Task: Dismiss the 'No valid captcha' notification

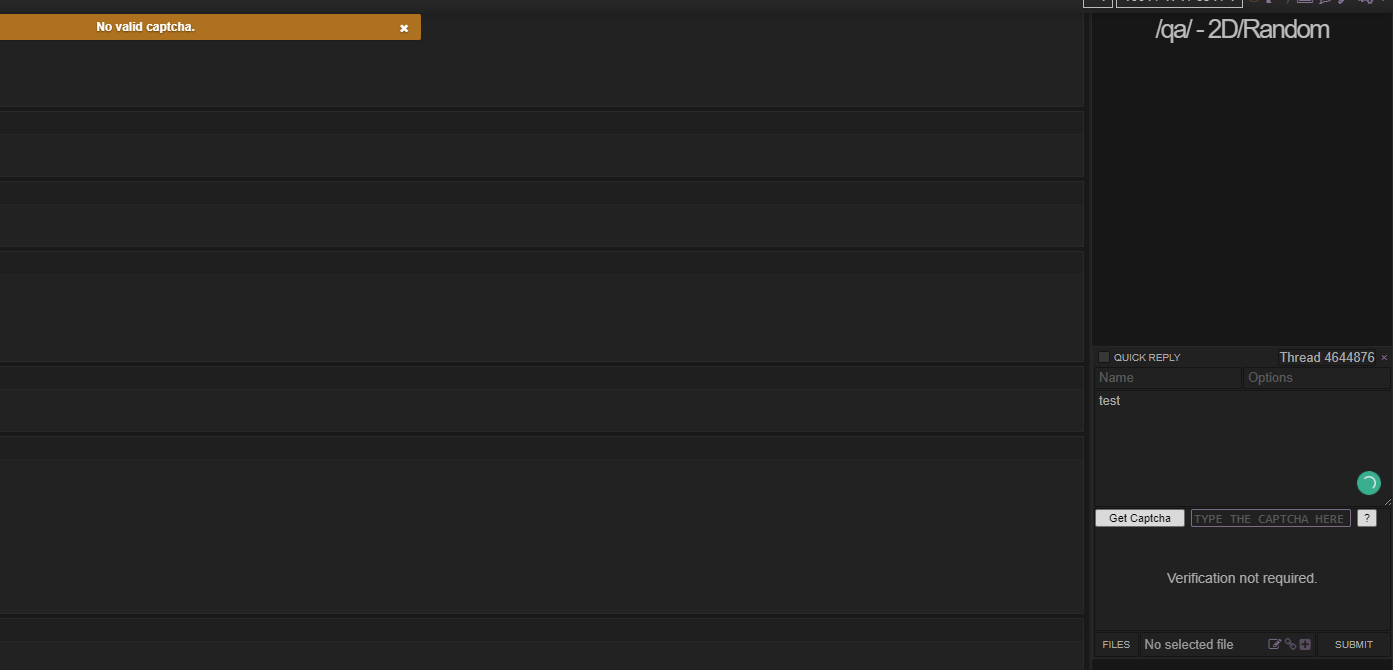Action: (404, 28)
